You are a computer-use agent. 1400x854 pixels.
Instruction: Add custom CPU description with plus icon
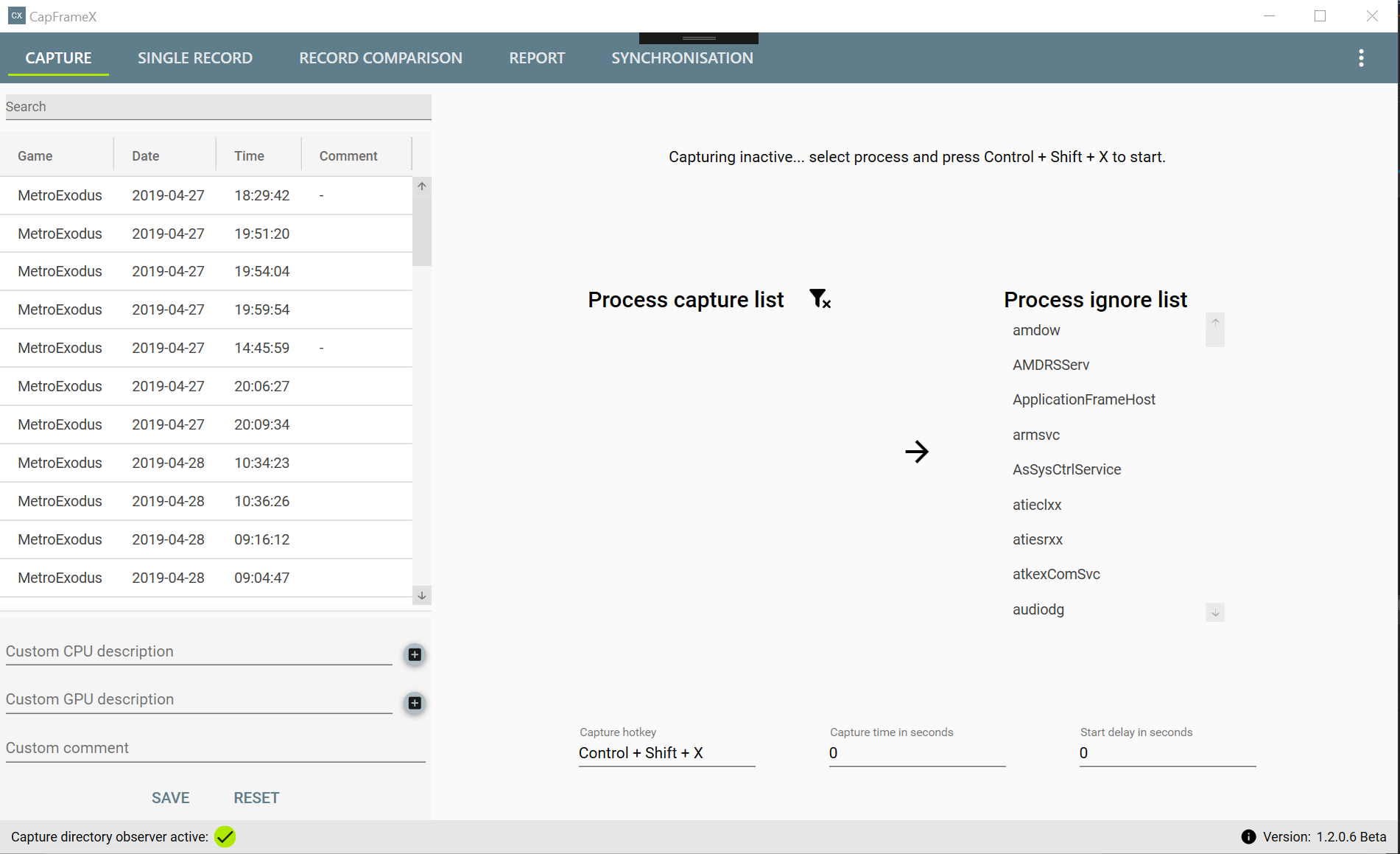tap(415, 654)
